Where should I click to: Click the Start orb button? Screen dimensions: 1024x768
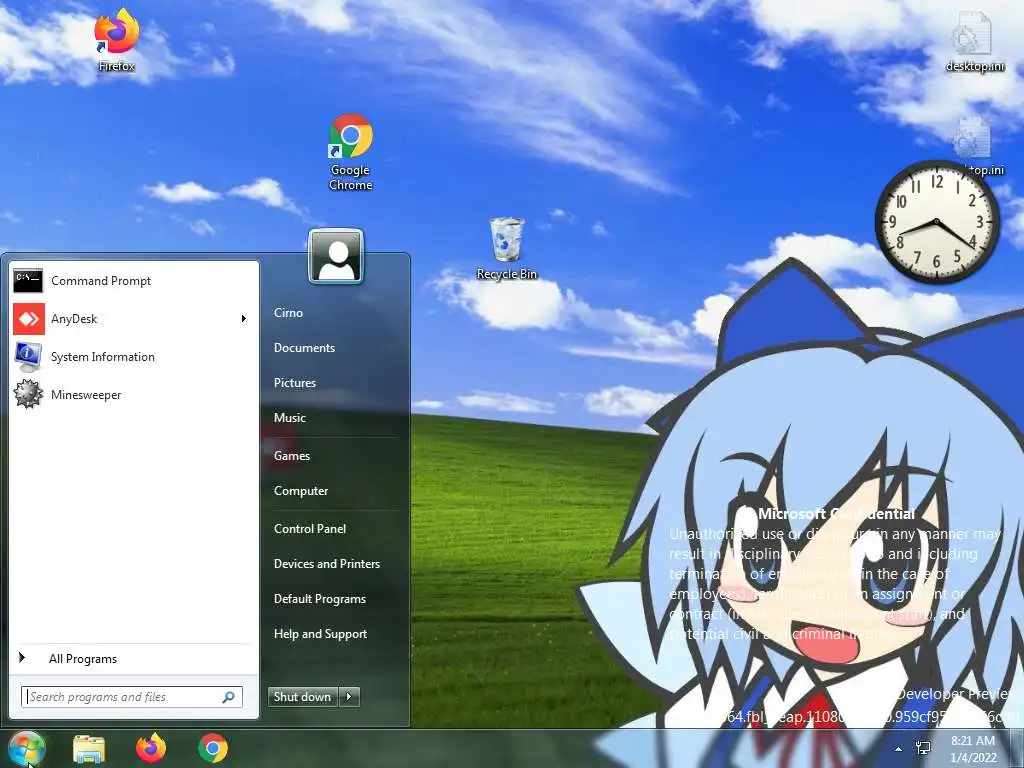click(26, 748)
